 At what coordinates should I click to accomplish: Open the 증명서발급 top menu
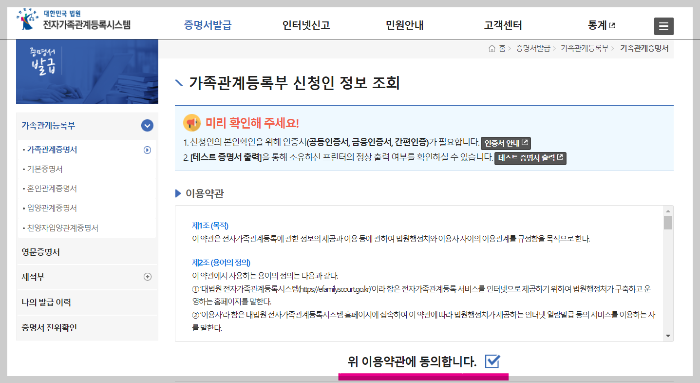pos(208,25)
